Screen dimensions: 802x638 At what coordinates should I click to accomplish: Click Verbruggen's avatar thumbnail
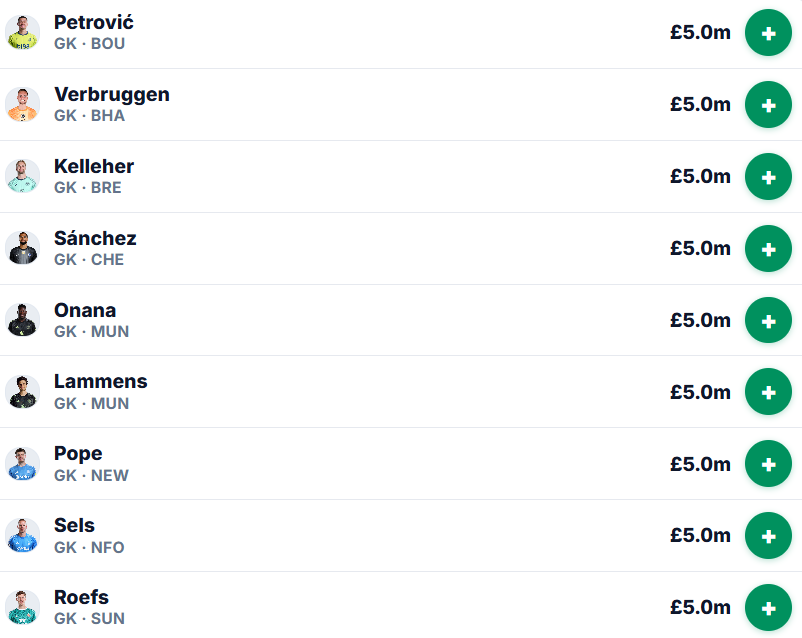(x=23, y=105)
